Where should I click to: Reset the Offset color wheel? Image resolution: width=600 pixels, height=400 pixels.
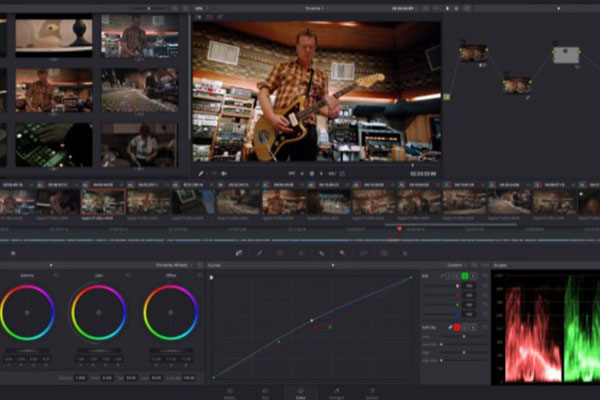[199, 275]
